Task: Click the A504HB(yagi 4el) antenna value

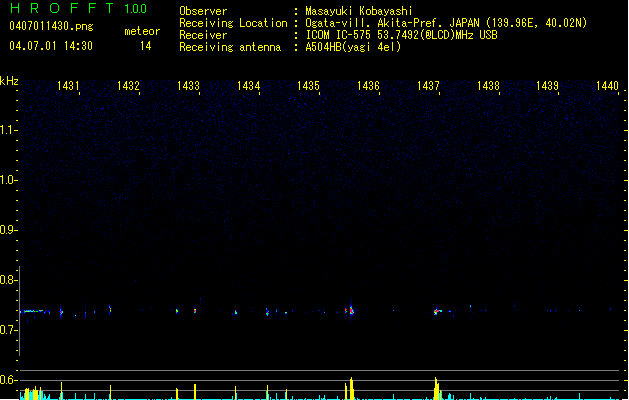Action: point(353,47)
